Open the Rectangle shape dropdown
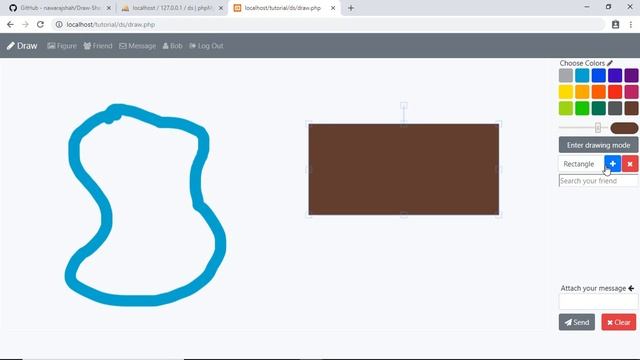640x360 pixels. point(581,164)
